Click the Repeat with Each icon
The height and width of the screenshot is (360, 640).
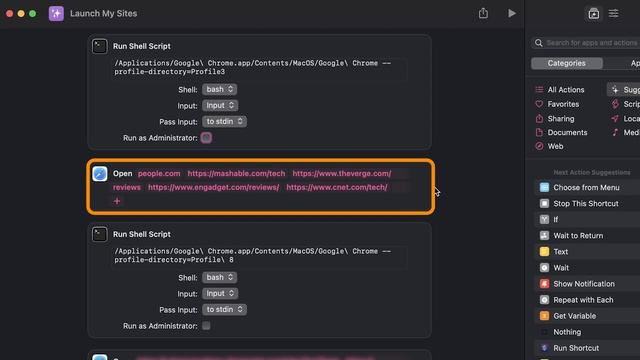pyautogui.click(x=544, y=300)
